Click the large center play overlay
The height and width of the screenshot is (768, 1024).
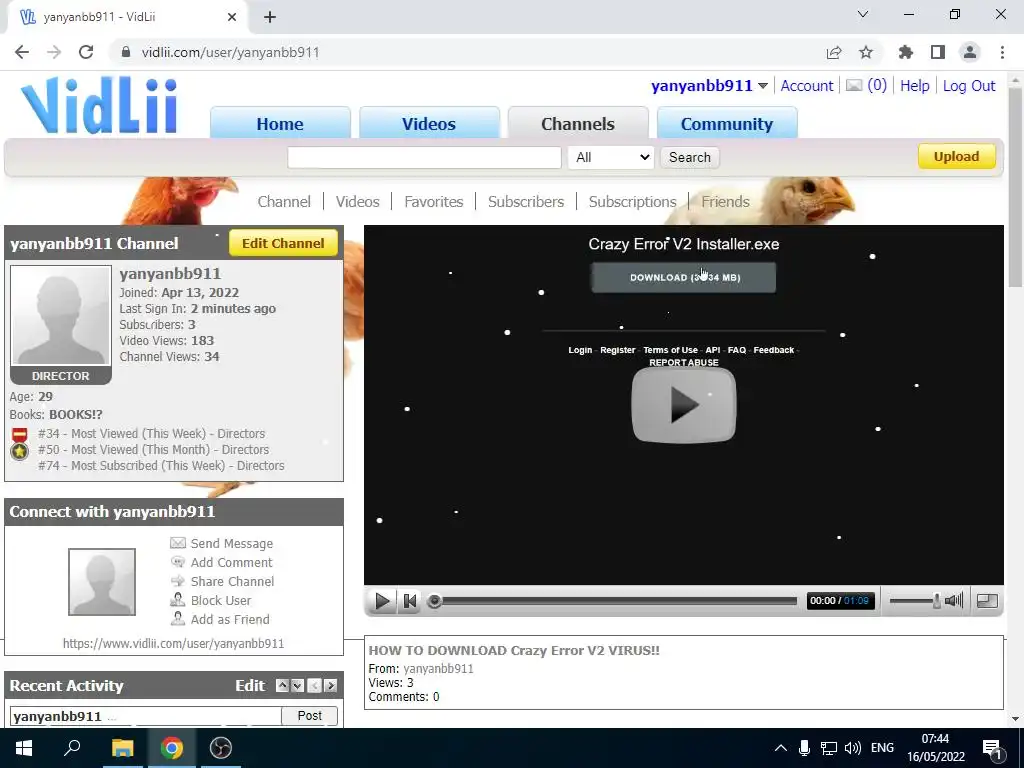point(684,405)
